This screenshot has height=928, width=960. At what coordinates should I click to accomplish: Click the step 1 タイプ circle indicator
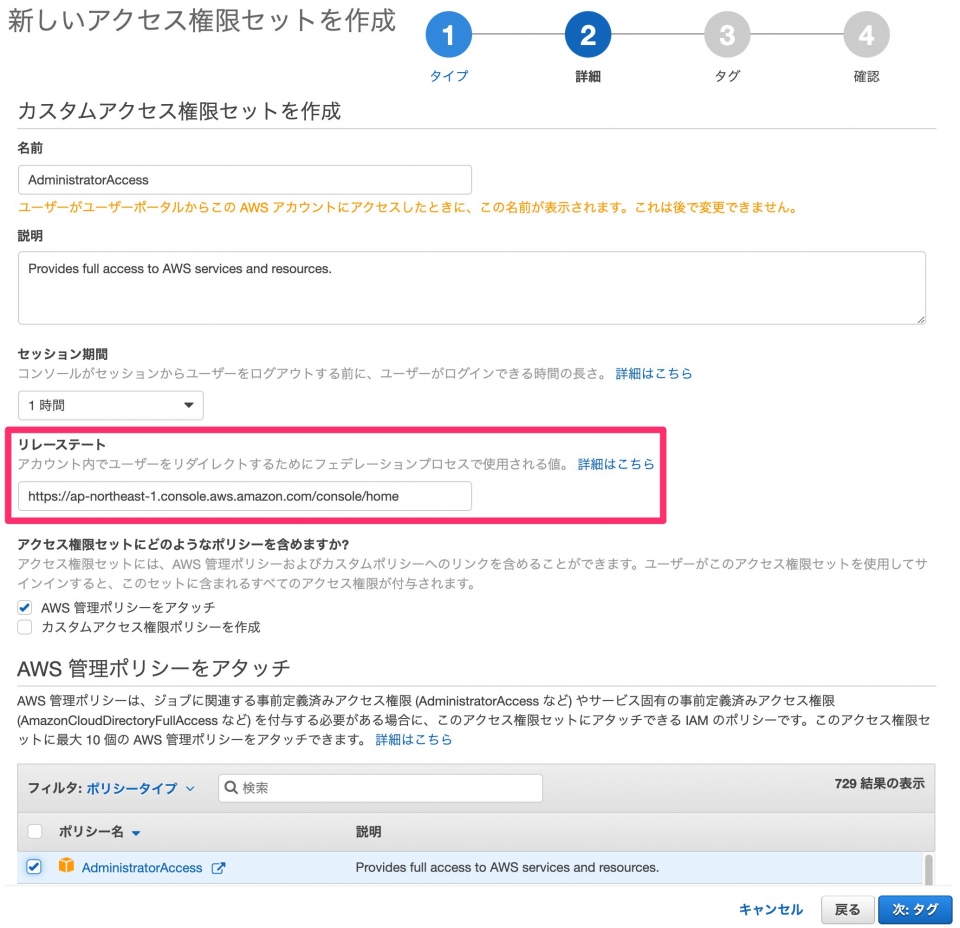447,34
